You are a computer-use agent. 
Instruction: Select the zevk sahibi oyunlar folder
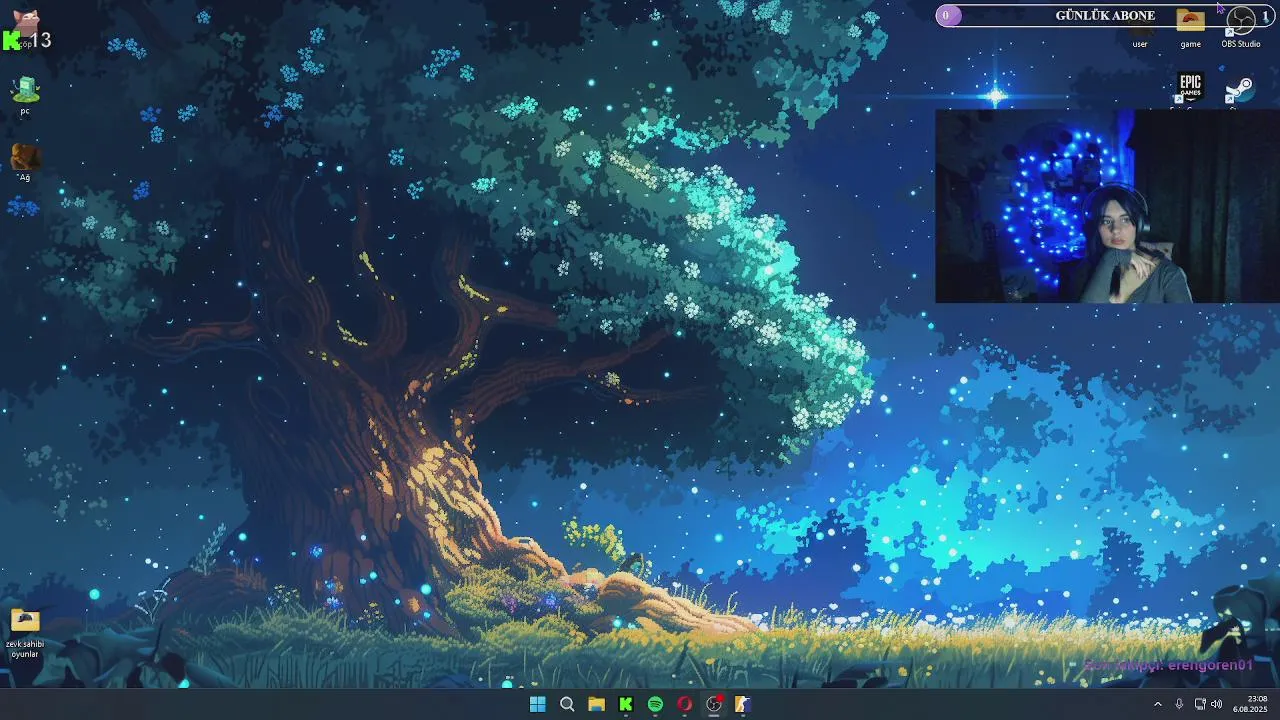click(25, 634)
